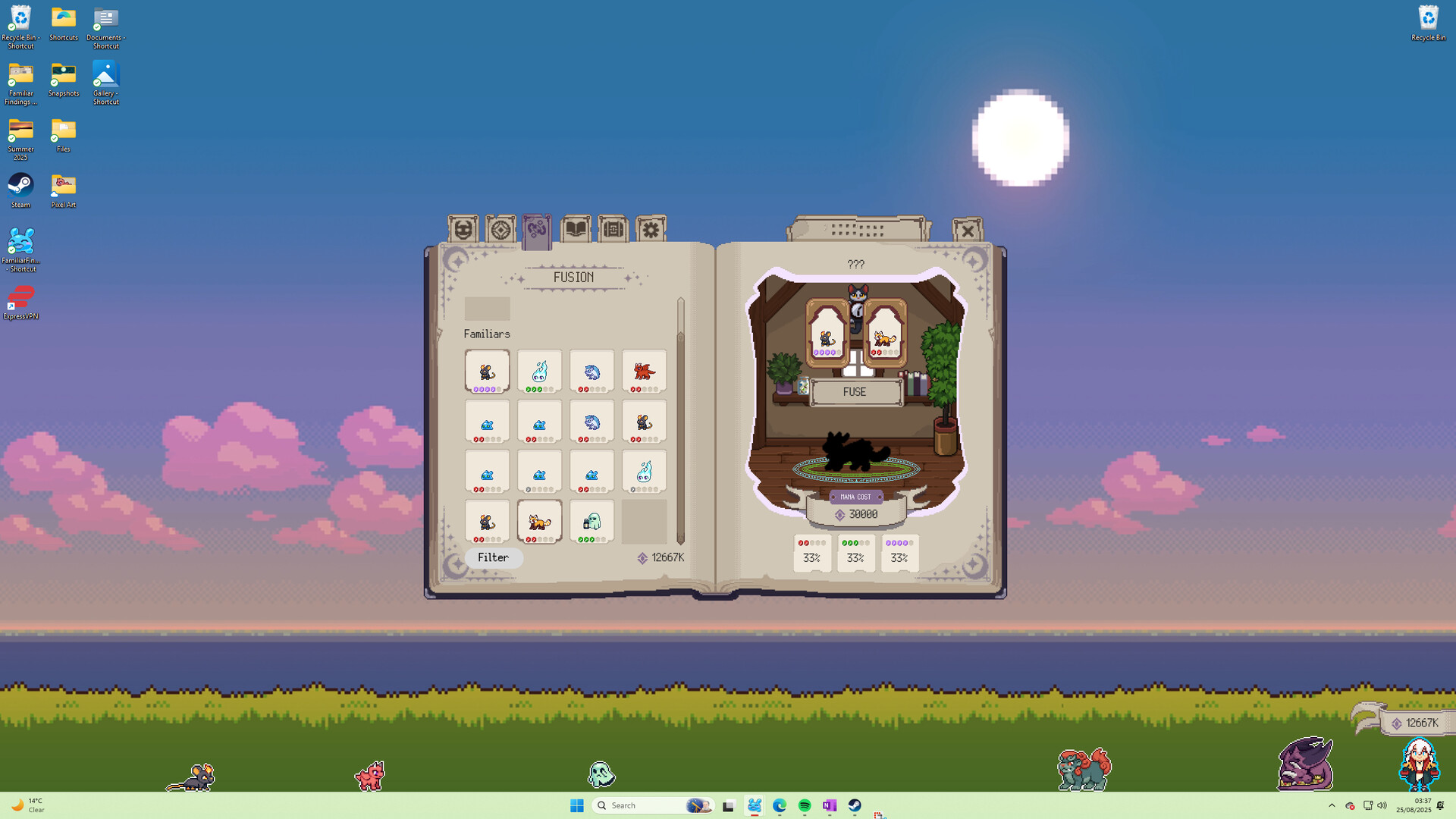Click the white-haired witch character on the desktop
1456x819 pixels.
tap(1418, 764)
